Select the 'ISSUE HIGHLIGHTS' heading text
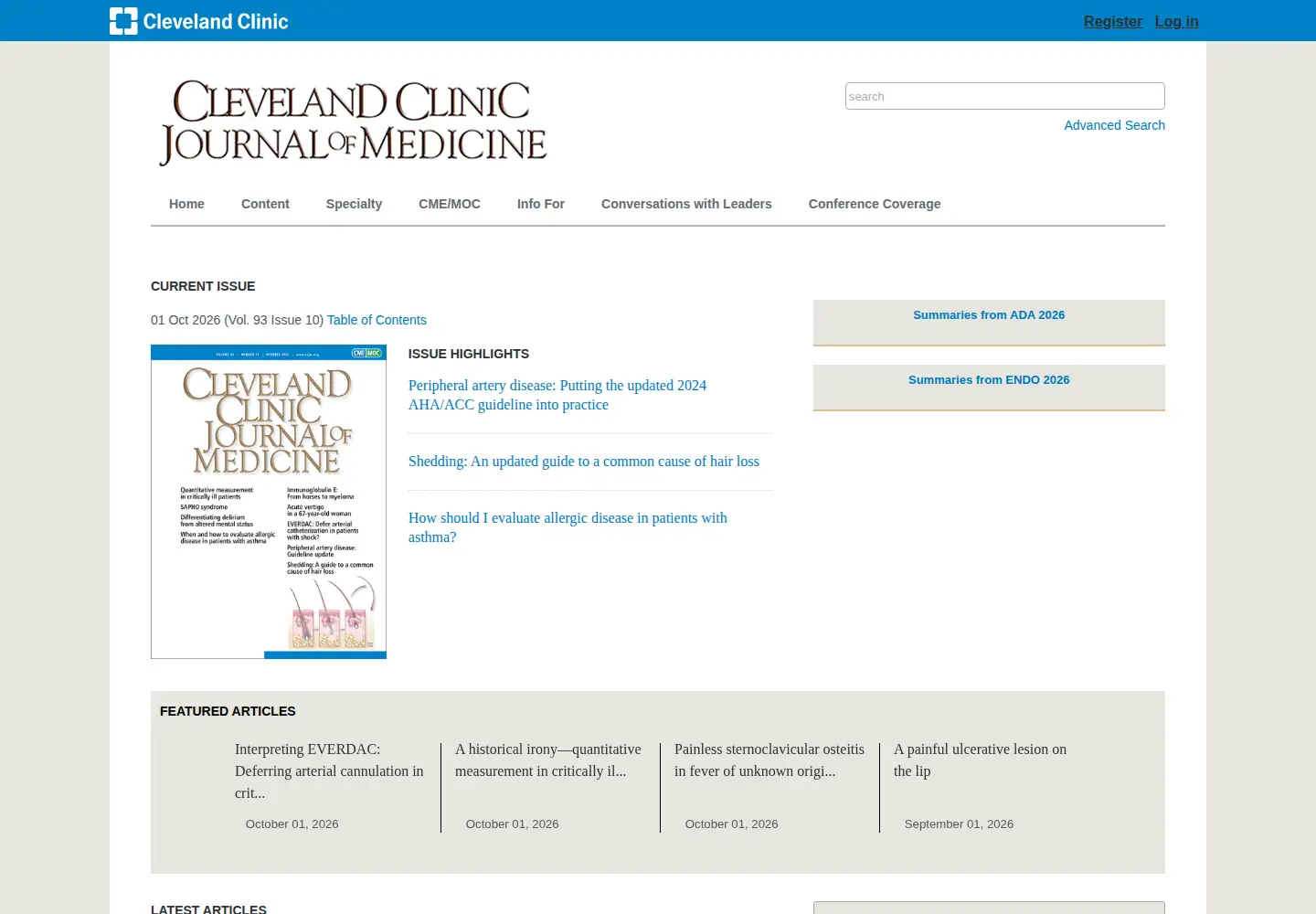The width and height of the screenshot is (1316, 914). click(x=469, y=354)
